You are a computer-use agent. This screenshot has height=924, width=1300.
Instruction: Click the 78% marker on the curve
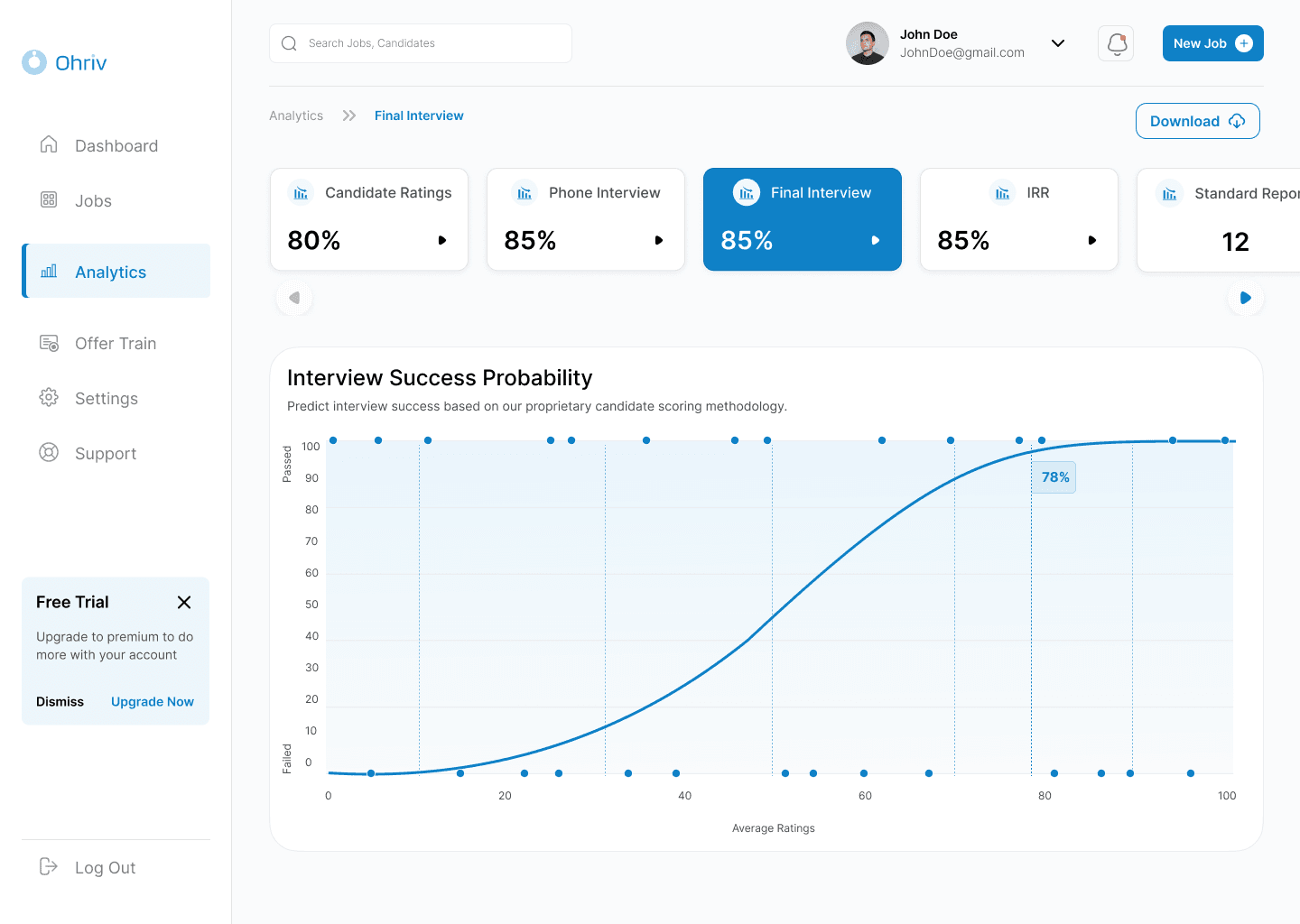click(1054, 476)
